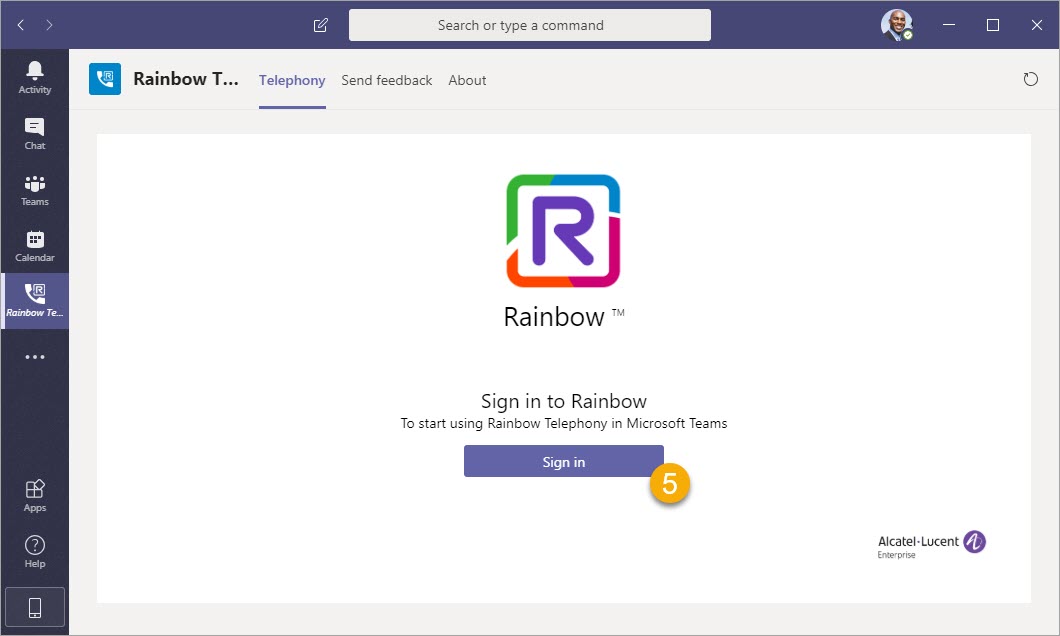The width and height of the screenshot is (1060, 636).
Task: Open the About tab
Action: click(467, 80)
